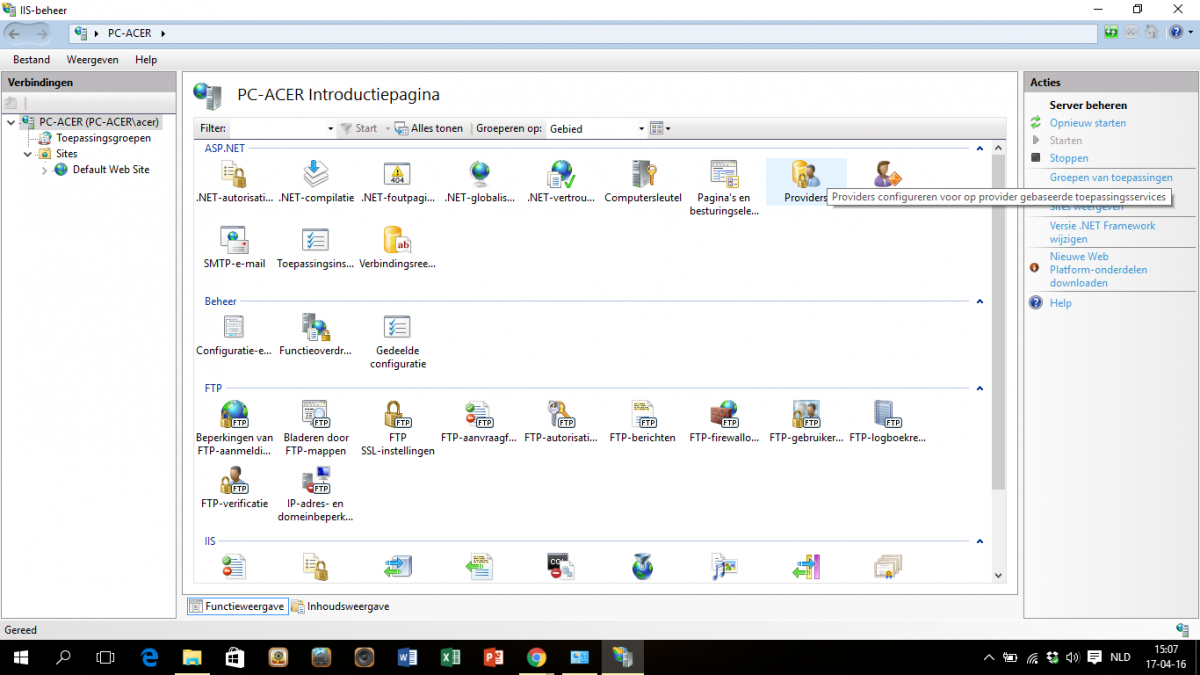The width and height of the screenshot is (1200, 675).
Task: Open Word from the taskbar
Action: [x=407, y=657]
